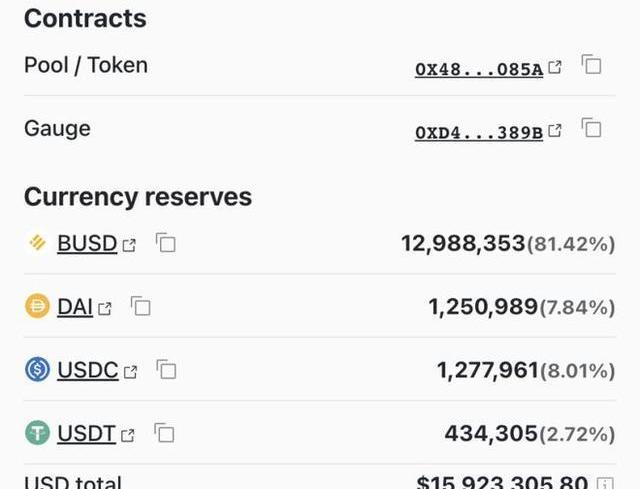
Task: Click the USDT token logo icon
Action: [x=37, y=433]
